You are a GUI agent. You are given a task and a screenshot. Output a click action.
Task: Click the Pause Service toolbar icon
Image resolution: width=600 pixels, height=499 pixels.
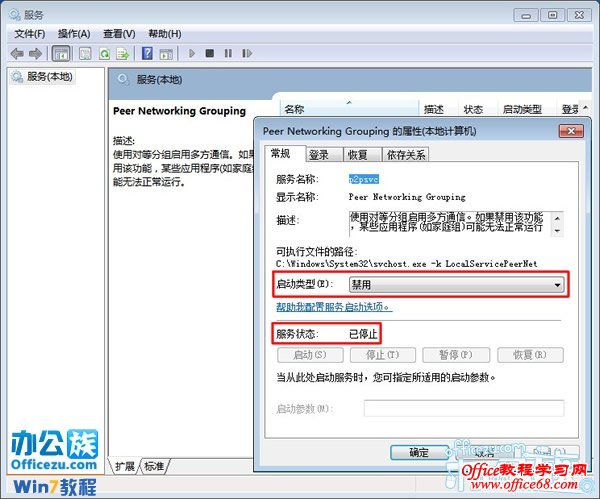[x=228, y=53]
